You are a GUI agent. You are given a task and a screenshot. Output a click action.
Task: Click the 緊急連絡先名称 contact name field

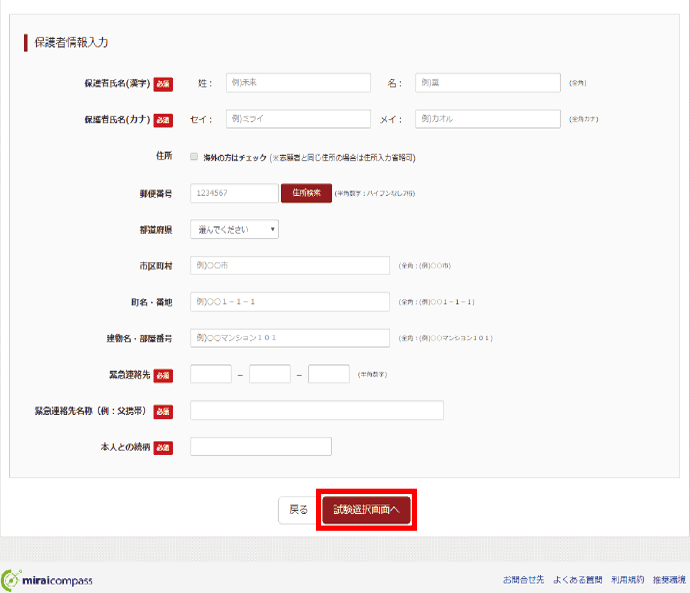[317, 410]
